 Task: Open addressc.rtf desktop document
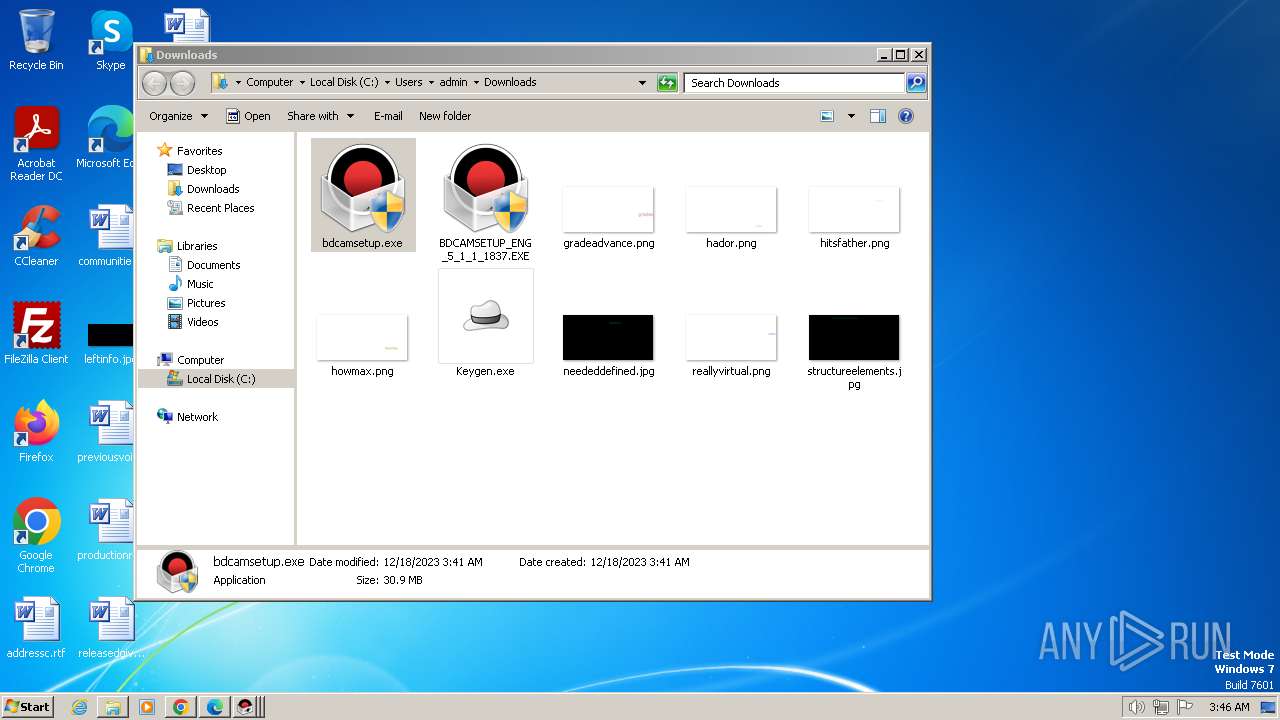click(x=36, y=628)
